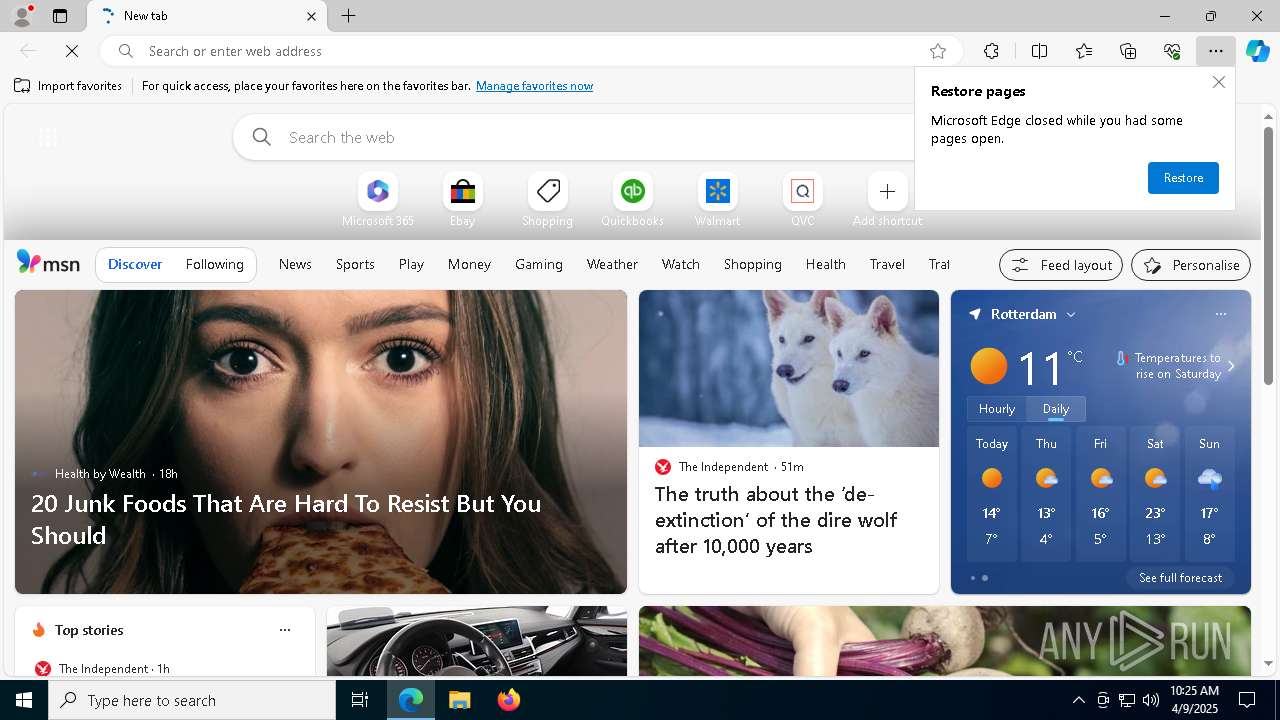Open Microsoft 365 shortcut
This screenshot has height=720, width=1280.
pyautogui.click(x=378, y=200)
